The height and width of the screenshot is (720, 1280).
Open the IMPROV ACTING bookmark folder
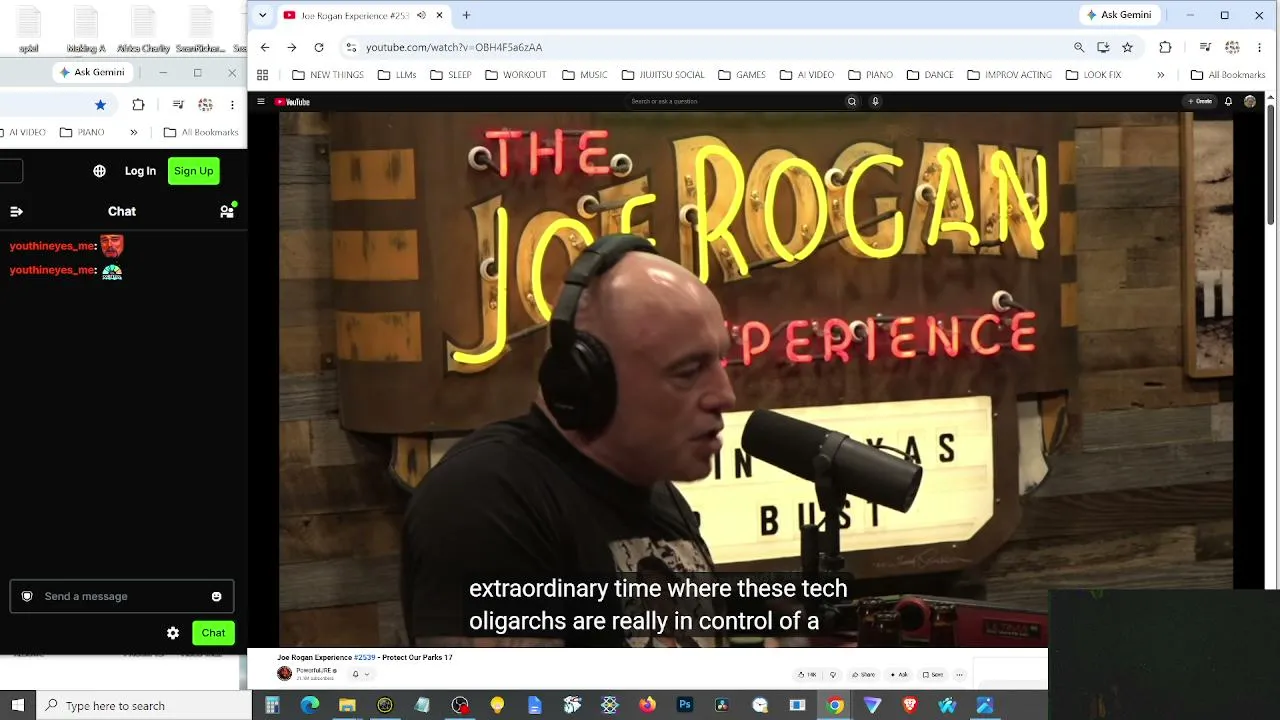point(1009,75)
